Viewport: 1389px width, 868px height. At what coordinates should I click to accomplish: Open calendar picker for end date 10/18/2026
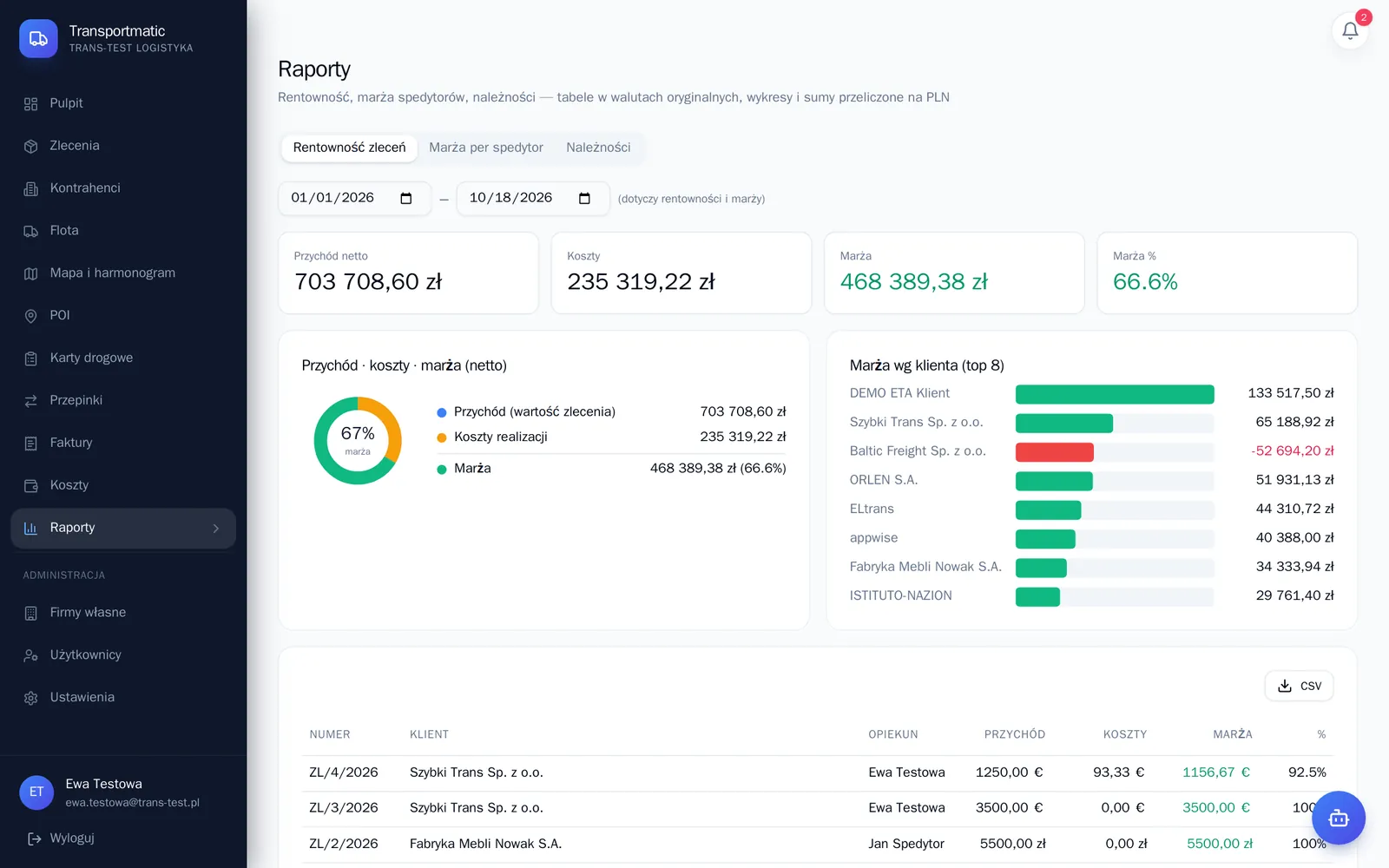(x=584, y=199)
